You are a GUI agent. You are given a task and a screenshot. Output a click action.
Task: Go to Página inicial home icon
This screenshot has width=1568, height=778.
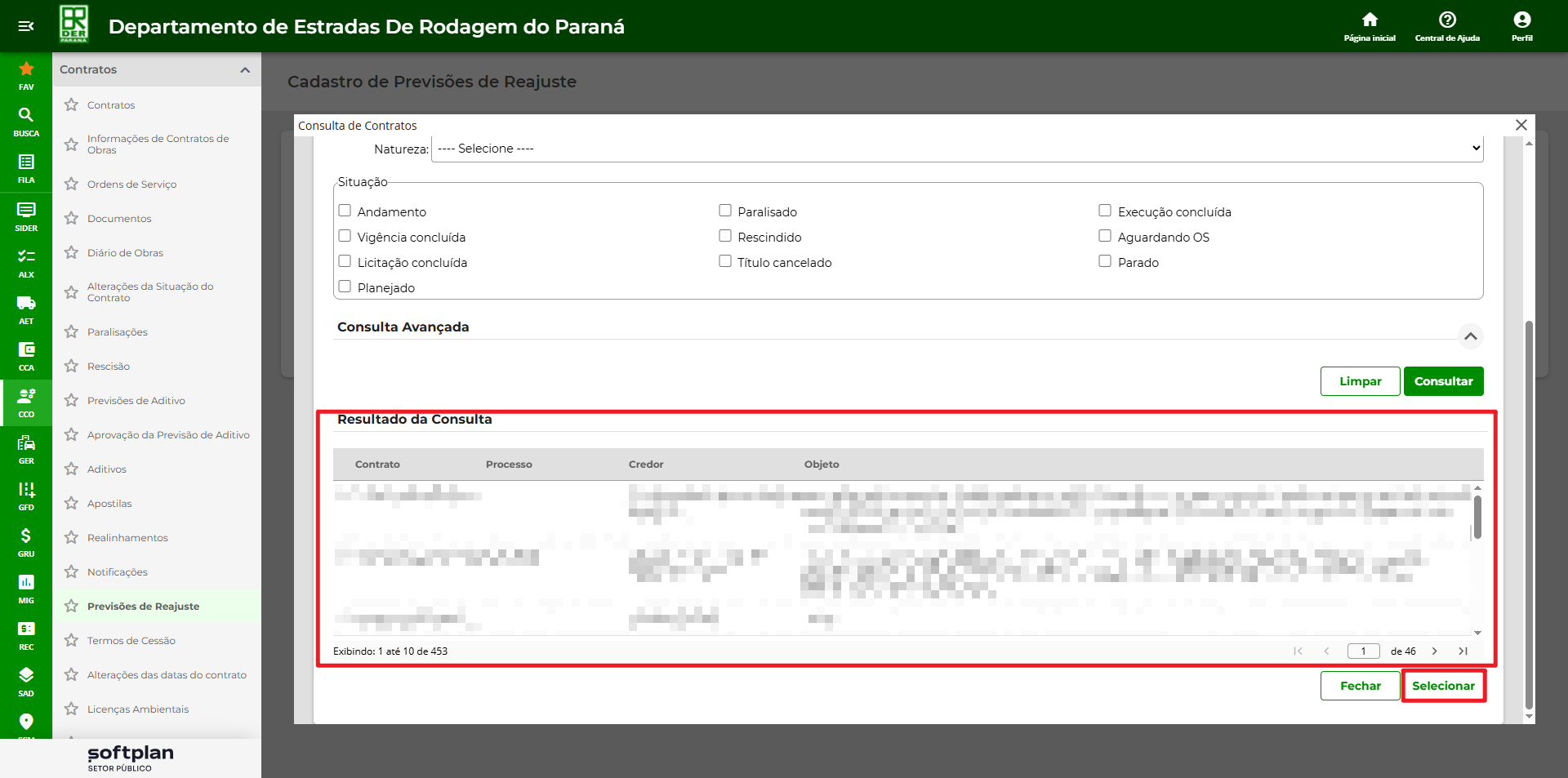pyautogui.click(x=1370, y=25)
